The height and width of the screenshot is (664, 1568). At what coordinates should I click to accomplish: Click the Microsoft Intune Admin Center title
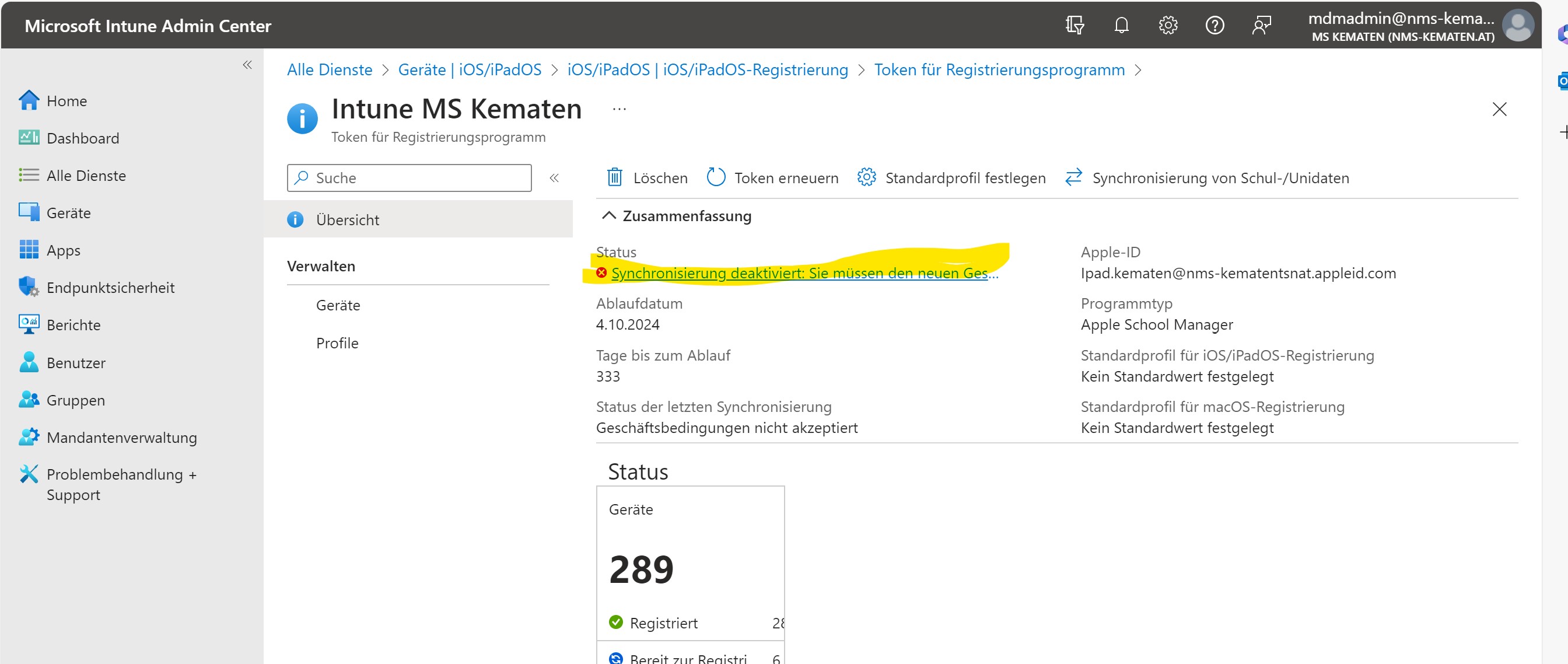pos(148,26)
